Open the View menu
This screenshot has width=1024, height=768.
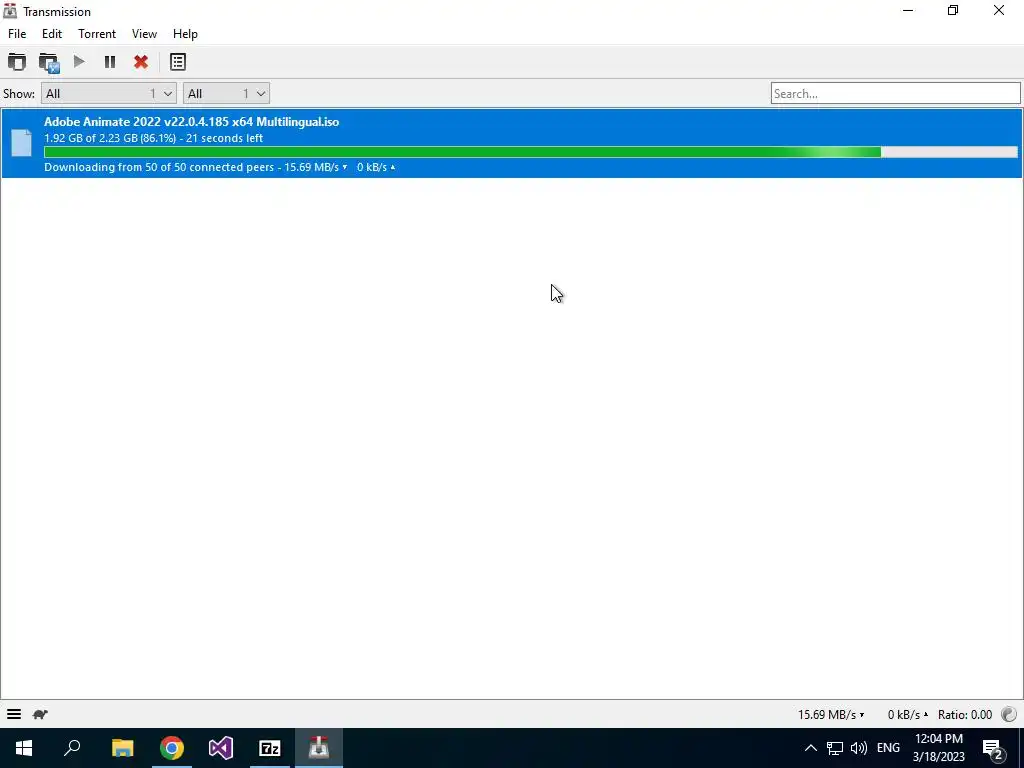[x=144, y=34]
